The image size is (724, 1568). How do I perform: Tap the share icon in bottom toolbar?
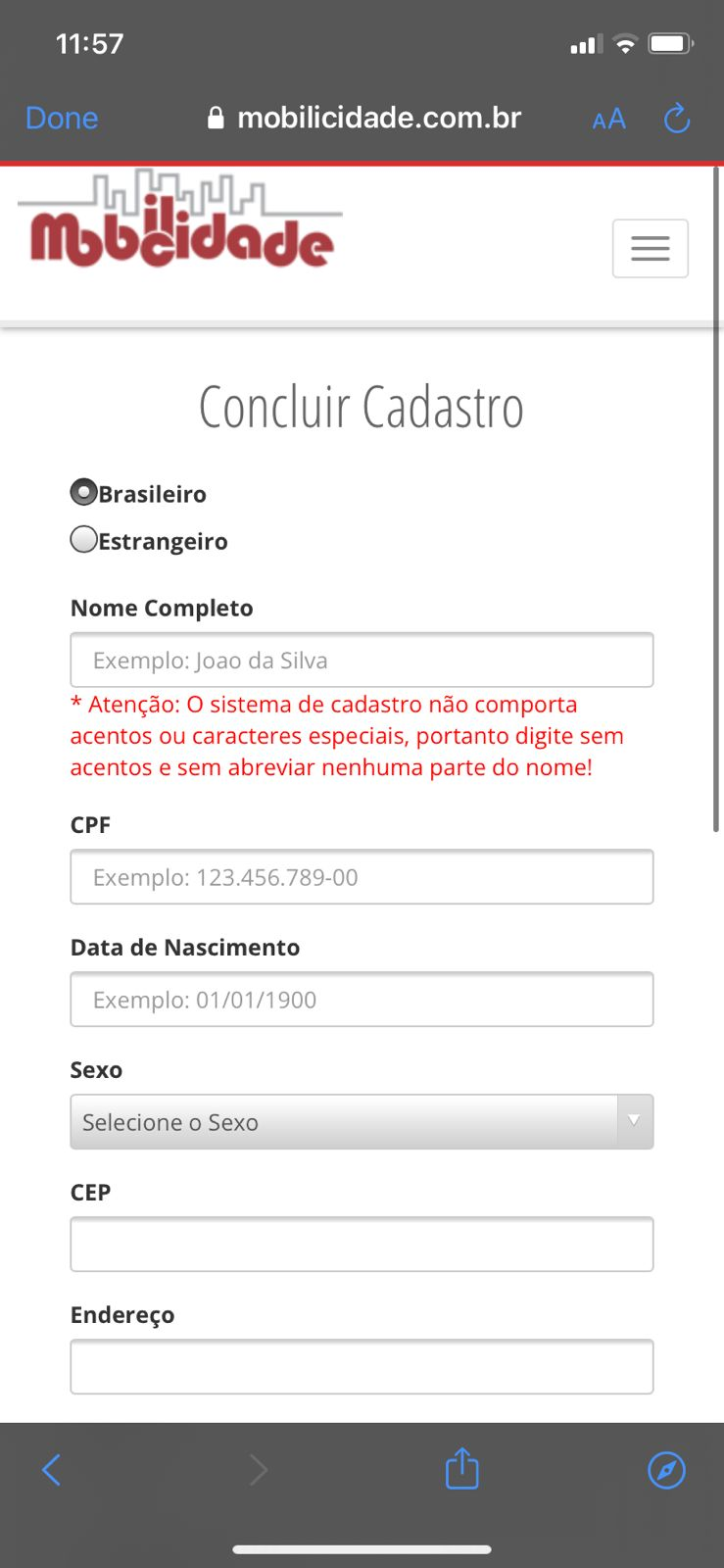tap(462, 1468)
